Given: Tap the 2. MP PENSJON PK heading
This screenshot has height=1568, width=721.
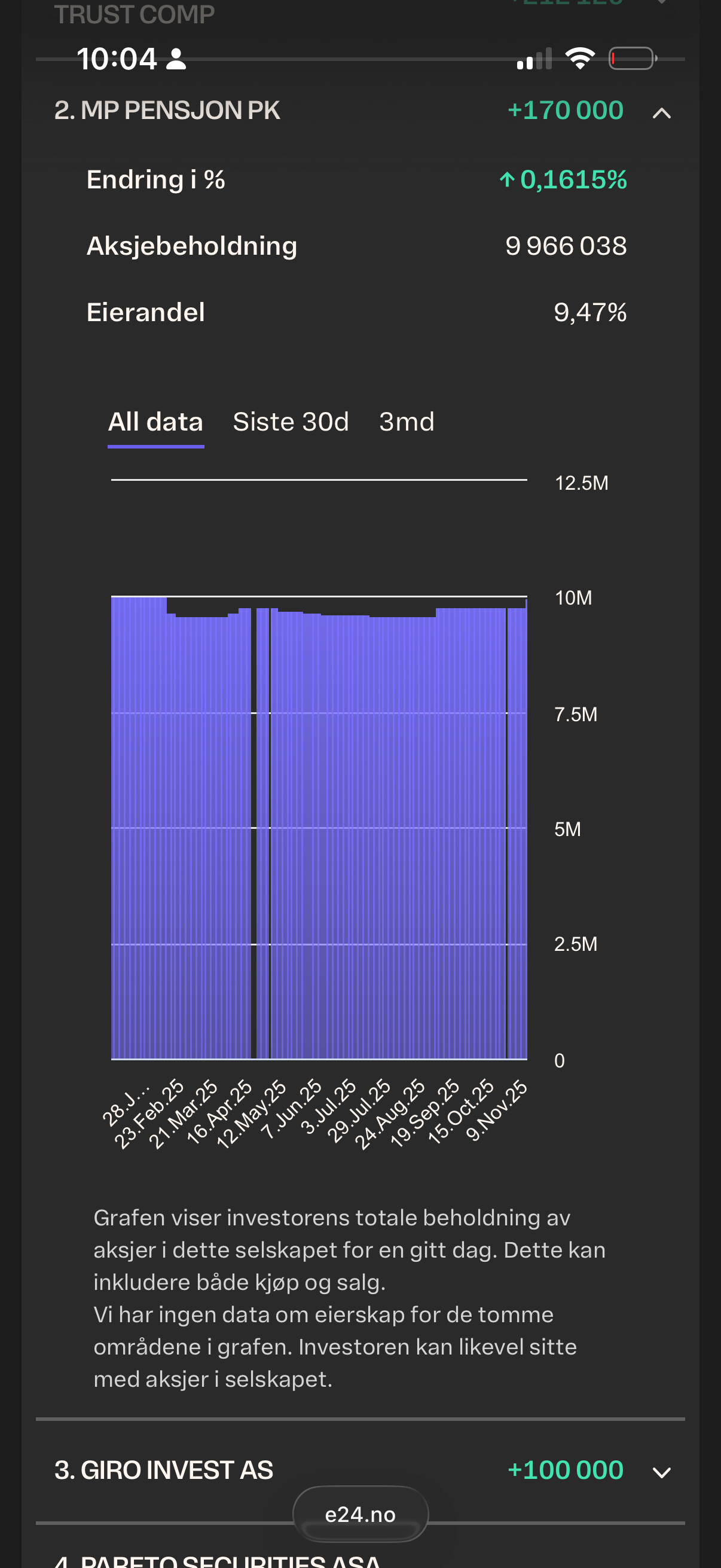Looking at the screenshot, I should point(167,110).
